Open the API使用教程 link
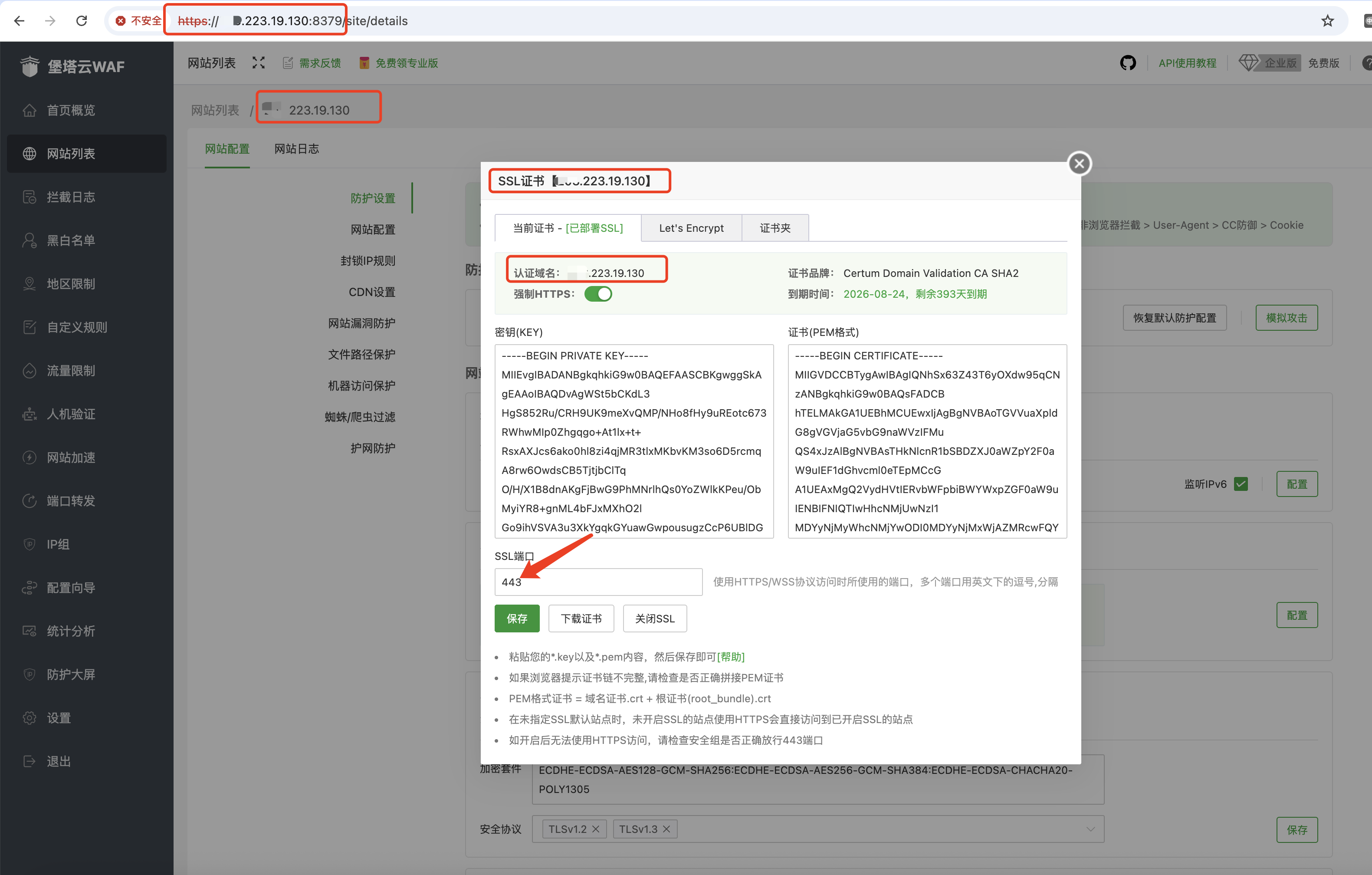The image size is (1372, 875). [1188, 62]
